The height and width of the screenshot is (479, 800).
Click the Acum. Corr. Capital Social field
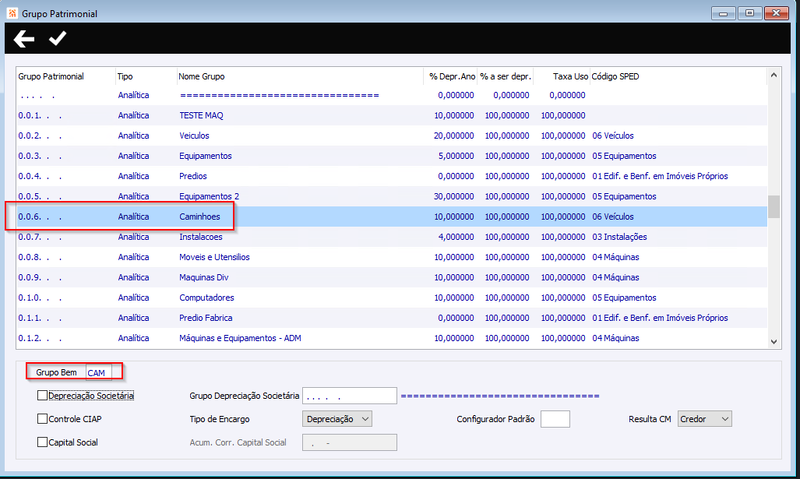(x=349, y=443)
